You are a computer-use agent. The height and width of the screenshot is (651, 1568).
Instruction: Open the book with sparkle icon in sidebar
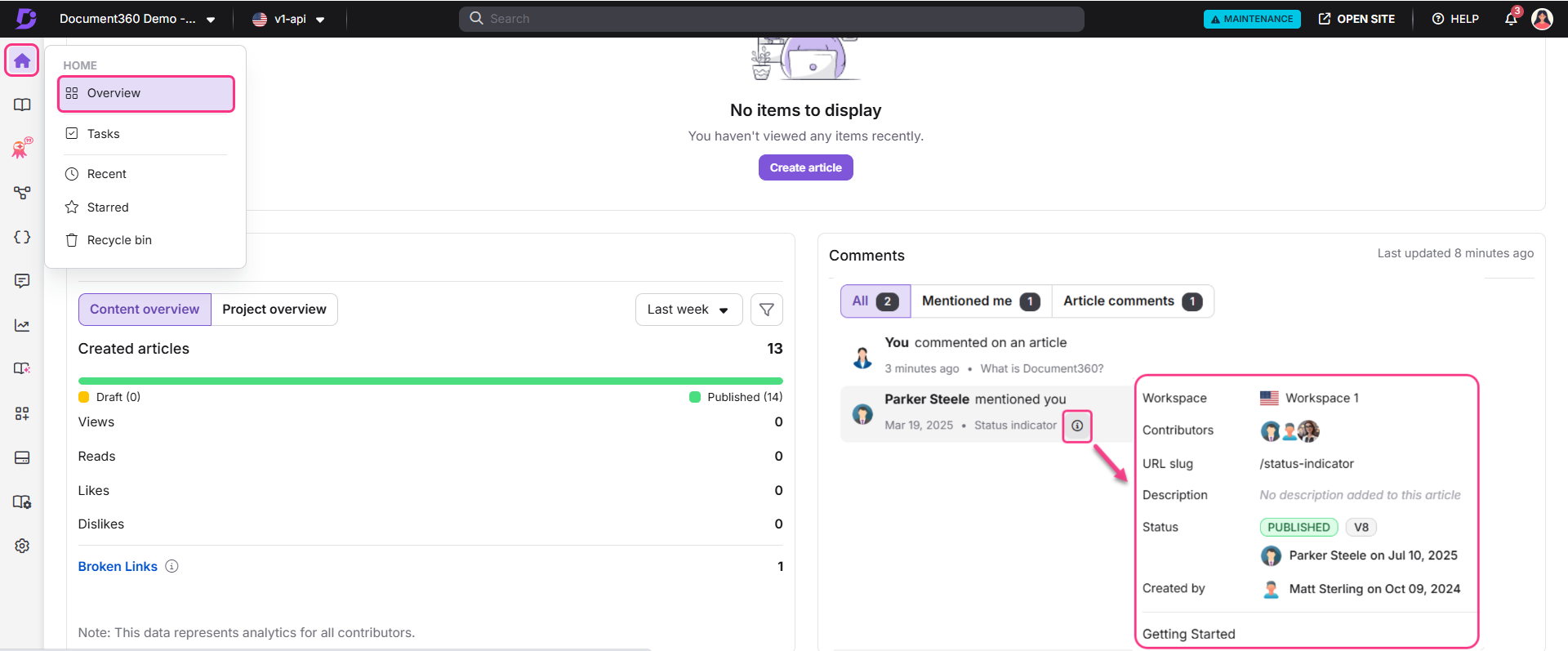click(x=22, y=368)
